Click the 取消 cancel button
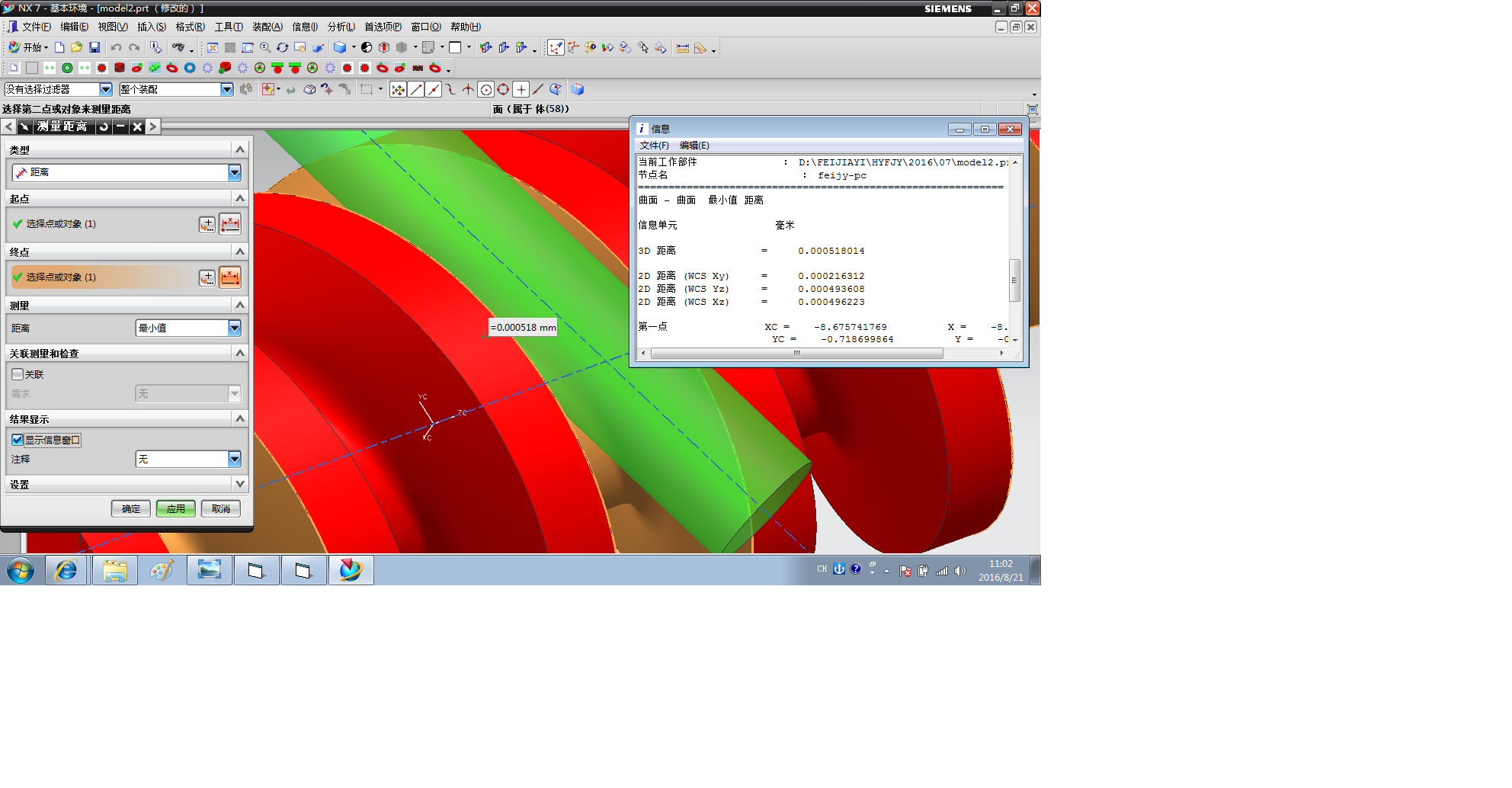This screenshot has width=1512, height=788. tap(221, 508)
